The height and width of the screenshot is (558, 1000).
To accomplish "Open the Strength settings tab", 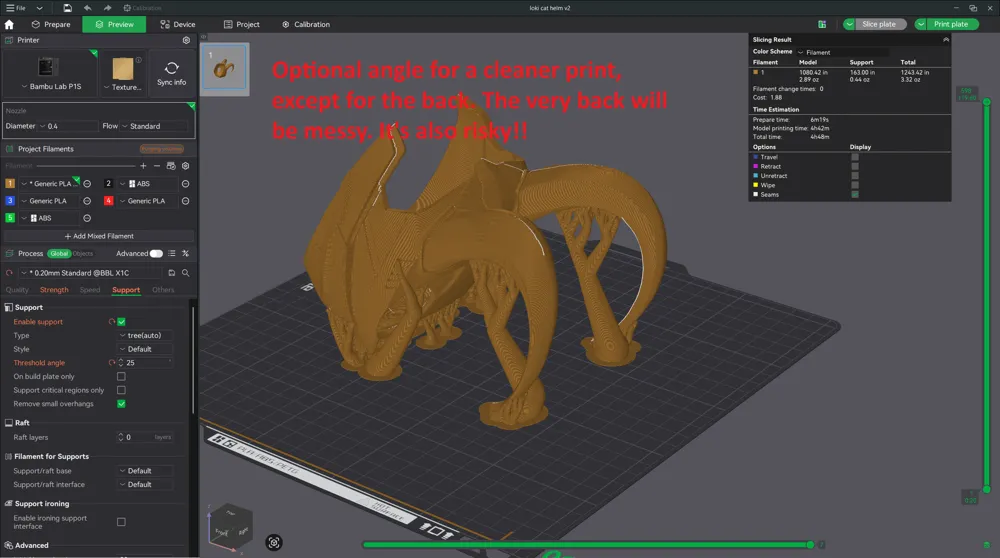I will tap(54, 290).
